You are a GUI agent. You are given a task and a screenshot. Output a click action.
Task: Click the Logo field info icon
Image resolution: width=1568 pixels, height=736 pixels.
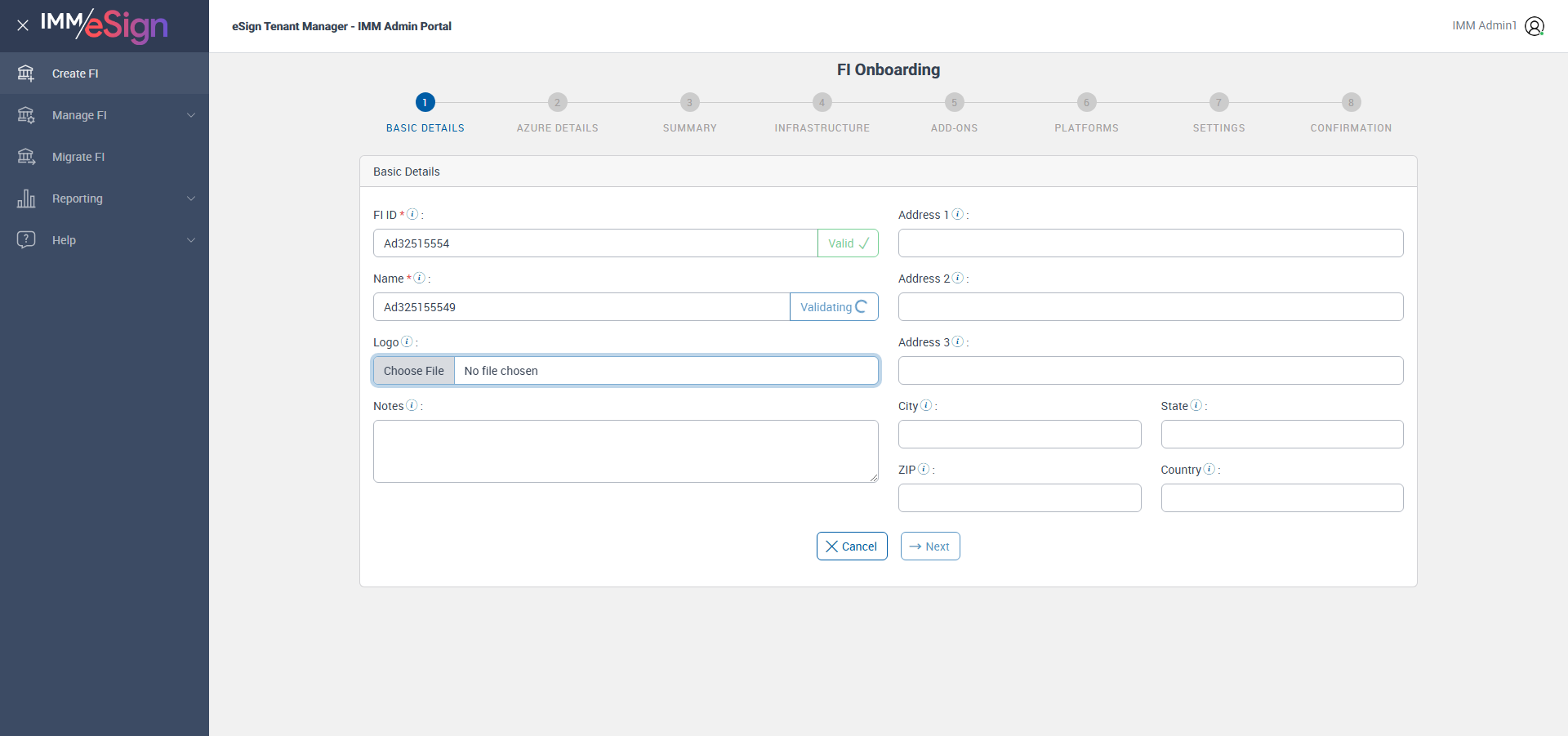click(407, 341)
